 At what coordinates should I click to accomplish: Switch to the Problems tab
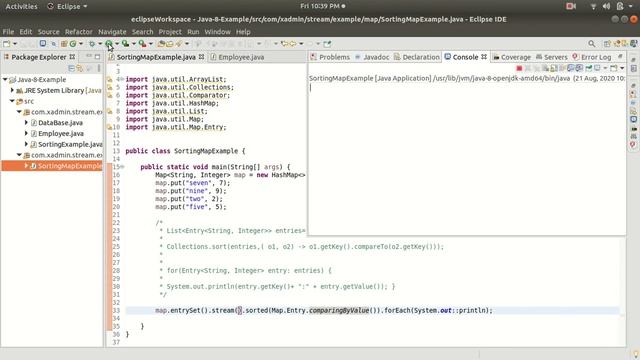pyautogui.click(x=330, y=57)
